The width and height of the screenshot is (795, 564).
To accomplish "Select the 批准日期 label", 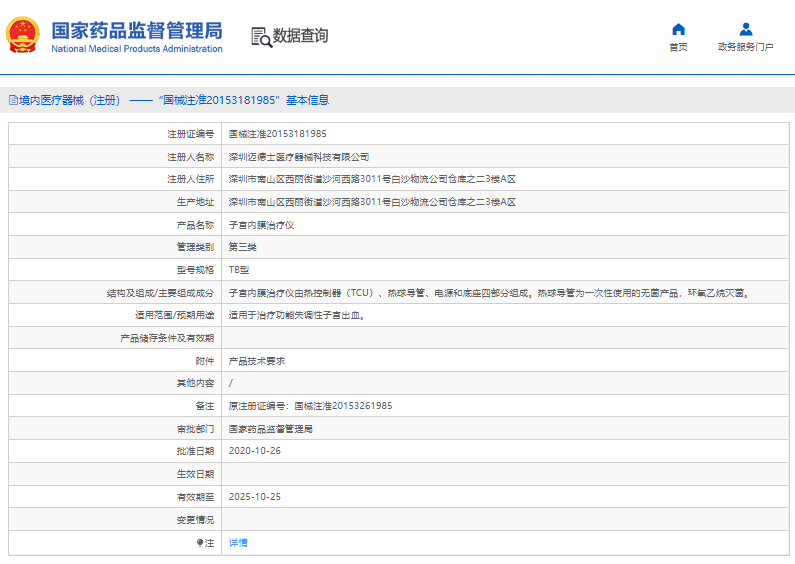I will [x=195, y=451].
